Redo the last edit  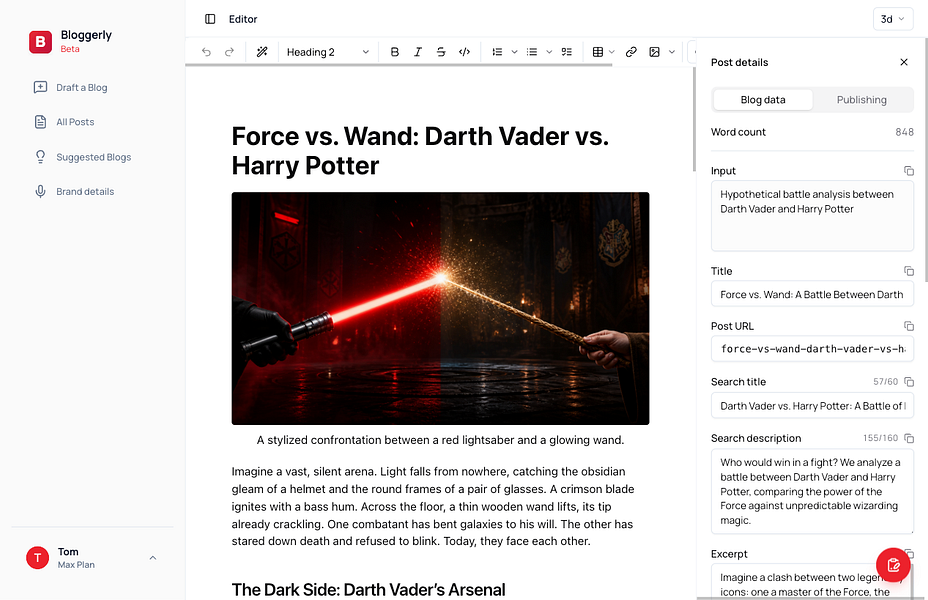pyautogui.click(x=229, y=52)
